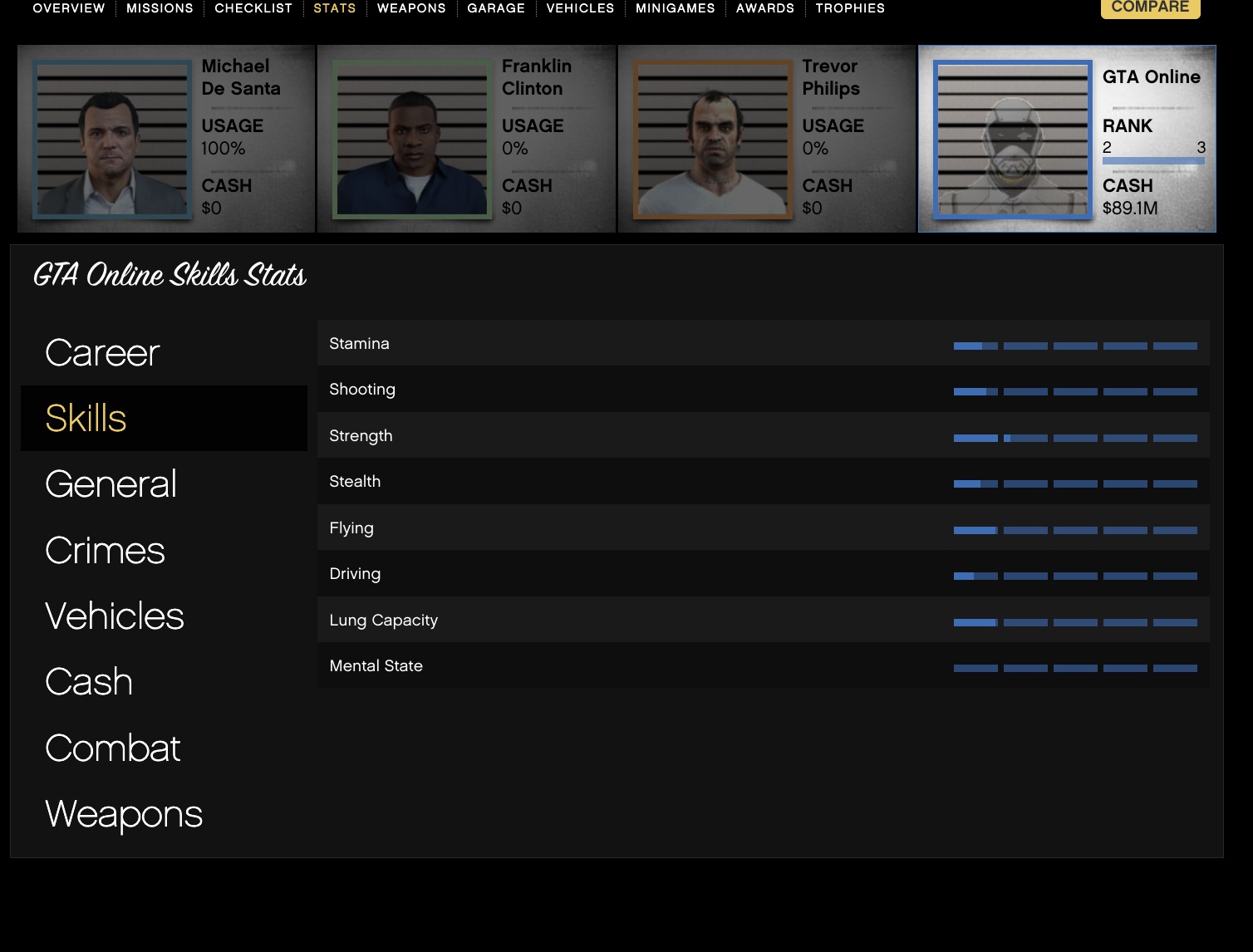Click the Flying skill label
Image resolution: width=1253 pixels, height=952 pixels.
coord(351,528)
